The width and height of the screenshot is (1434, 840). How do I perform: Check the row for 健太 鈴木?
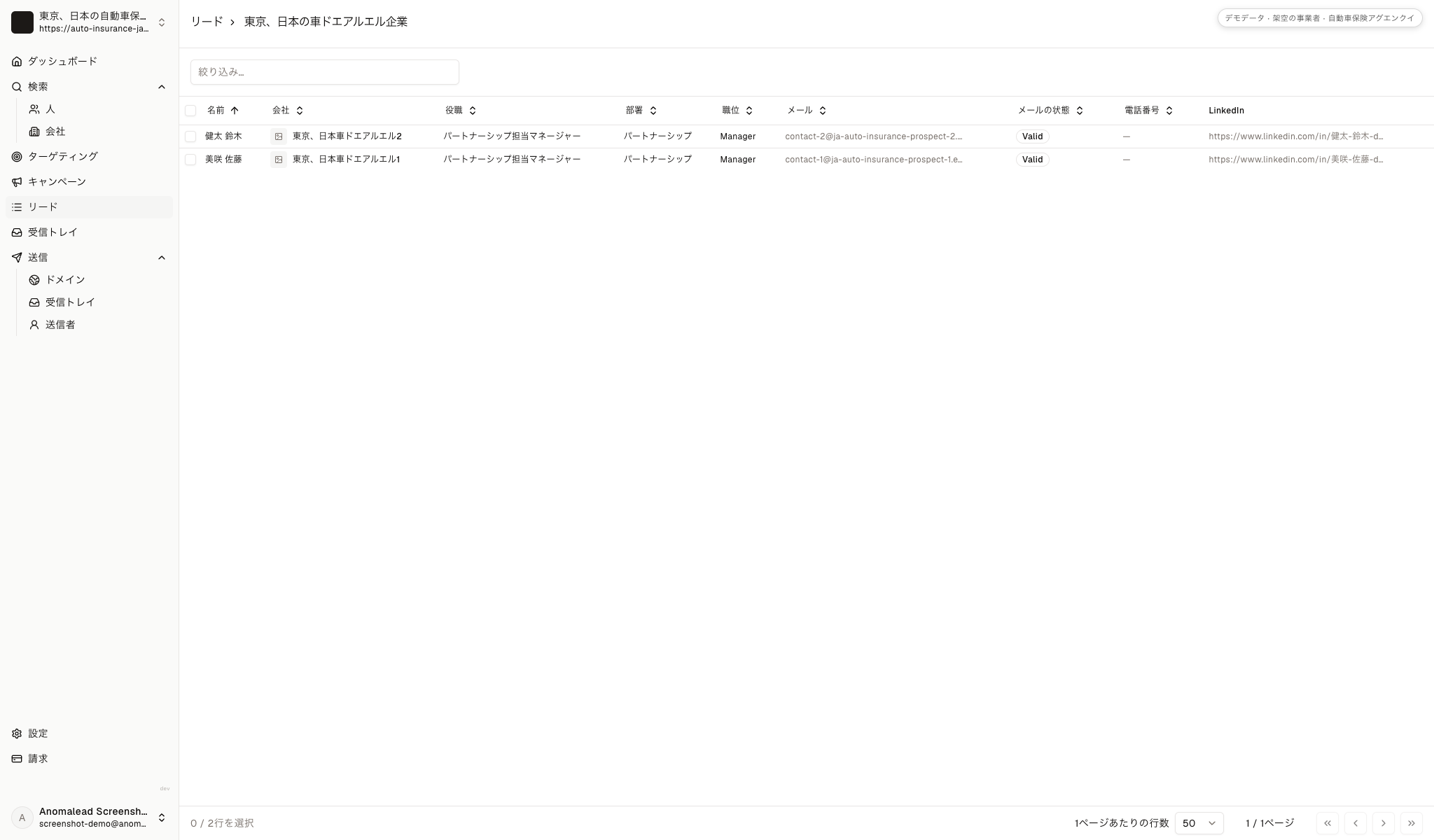[190, 136]
